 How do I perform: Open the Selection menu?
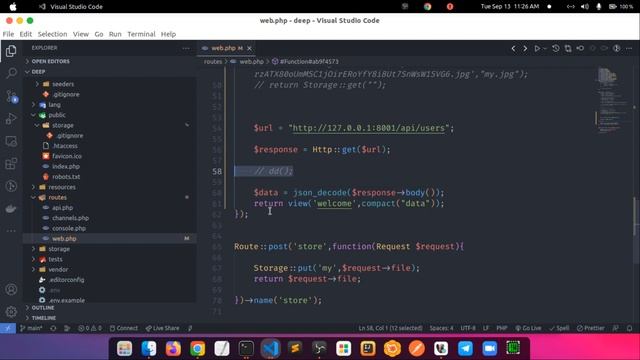click(x=52, y=34)
